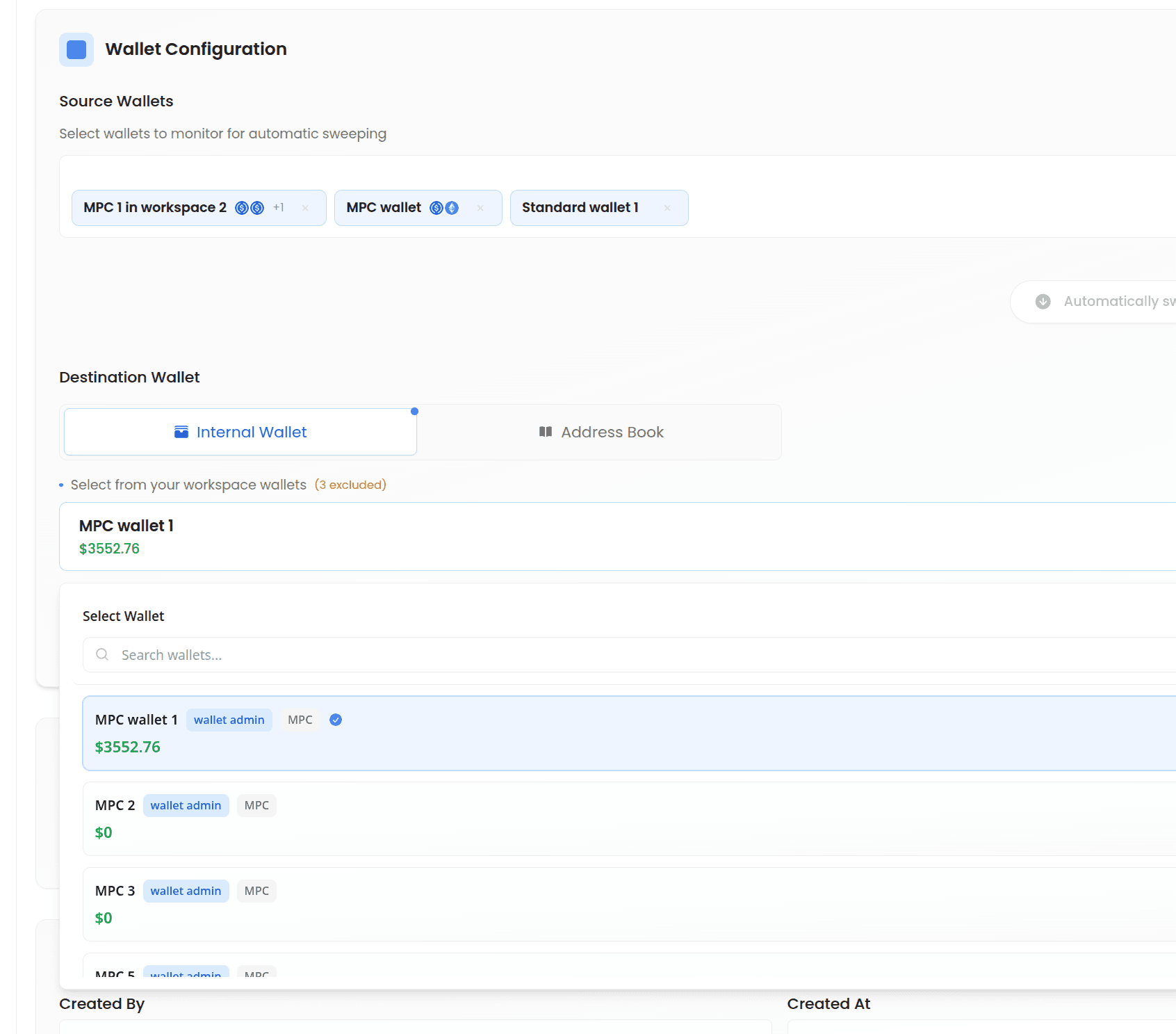Remove the MPC wallet source chip
This screenshot has width=1176, height=1034.
(480, 208)
